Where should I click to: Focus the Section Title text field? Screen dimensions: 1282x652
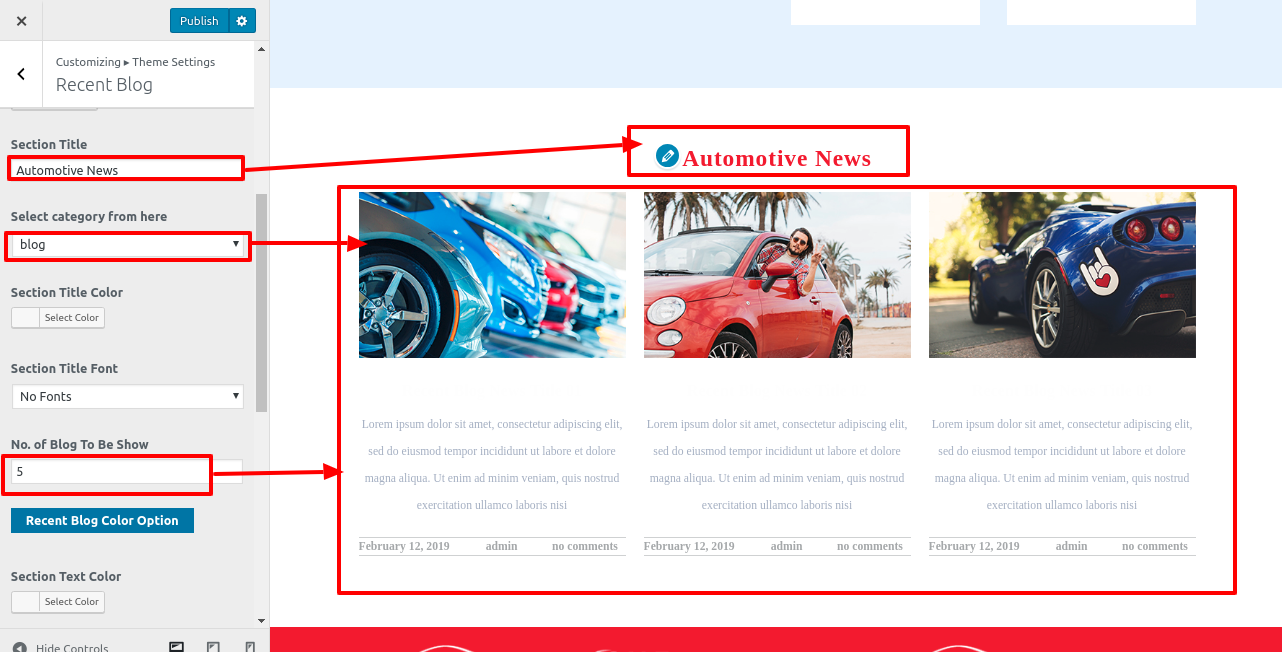coord(125,170)
